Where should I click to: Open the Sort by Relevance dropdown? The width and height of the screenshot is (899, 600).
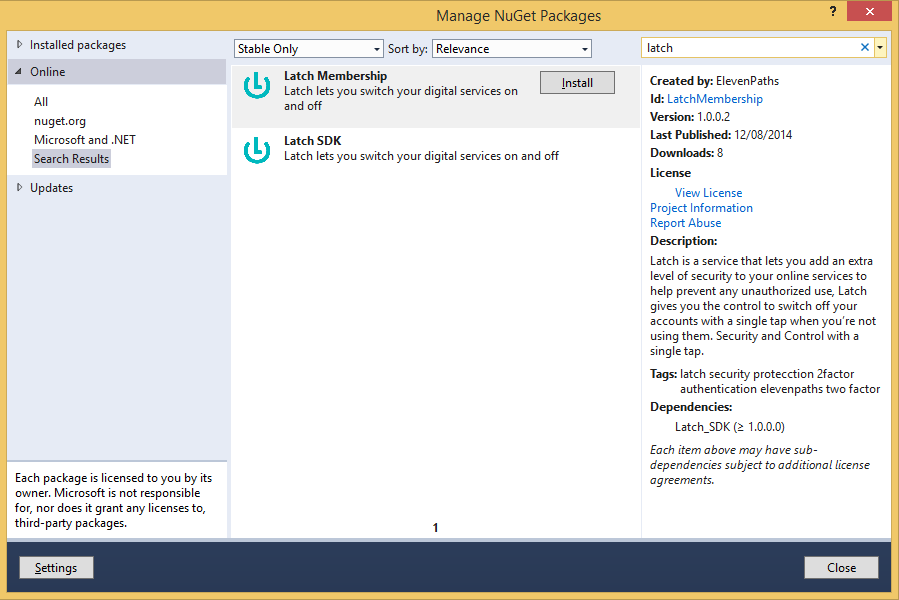511,49
